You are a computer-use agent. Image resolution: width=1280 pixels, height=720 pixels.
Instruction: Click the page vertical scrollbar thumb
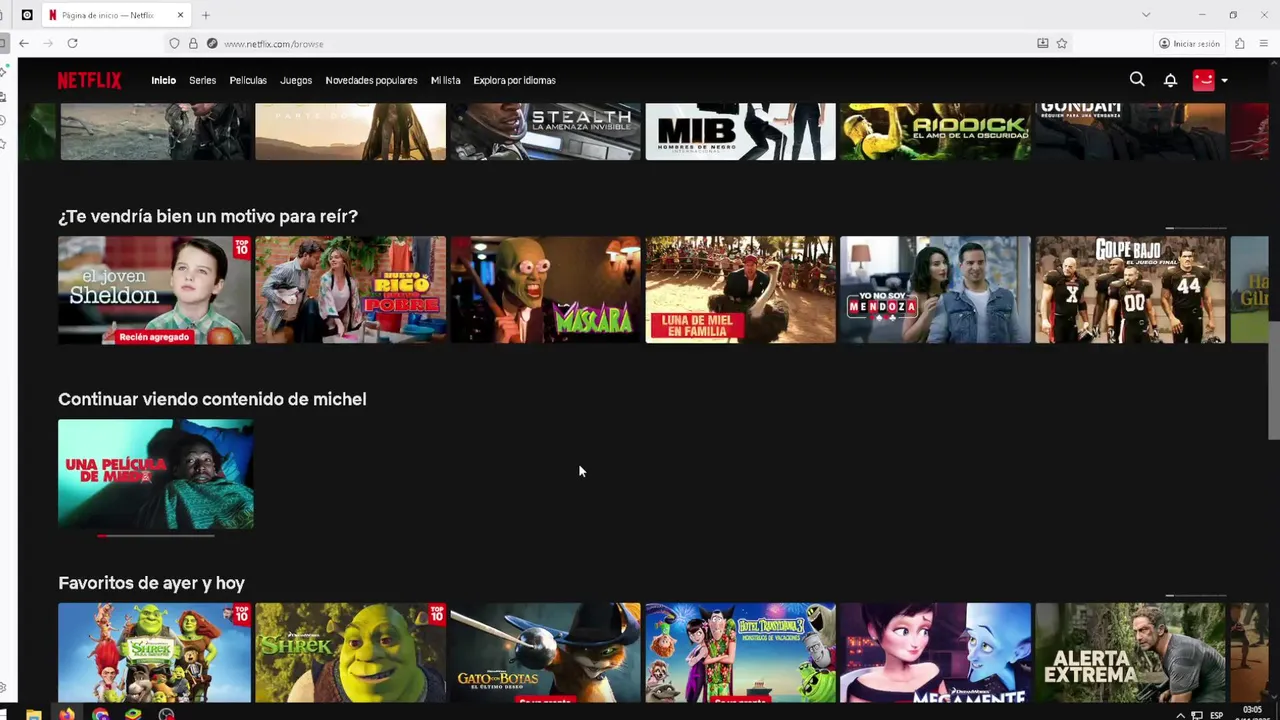[1274, 380]
